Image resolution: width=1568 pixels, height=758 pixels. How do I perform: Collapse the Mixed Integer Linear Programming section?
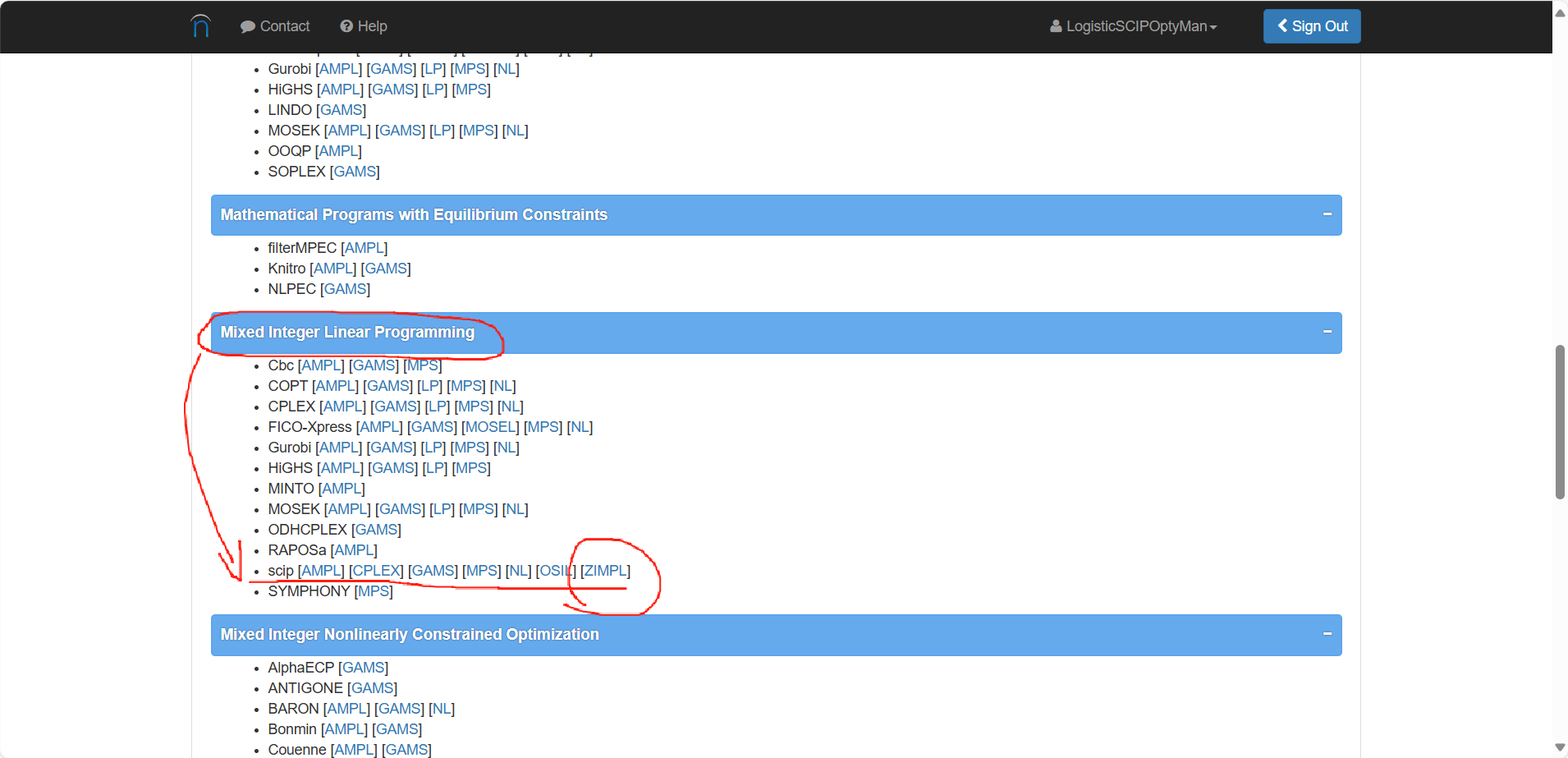point(1327,332)
